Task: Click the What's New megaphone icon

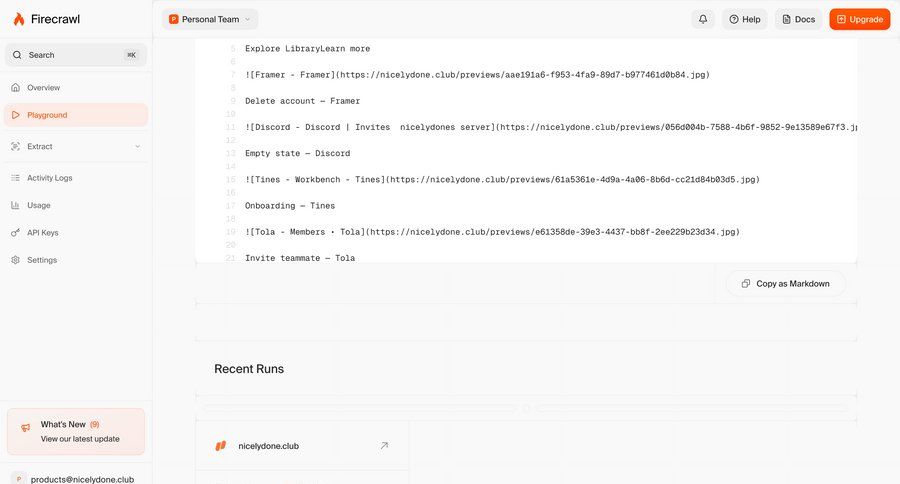Action: tap(26, 427)
